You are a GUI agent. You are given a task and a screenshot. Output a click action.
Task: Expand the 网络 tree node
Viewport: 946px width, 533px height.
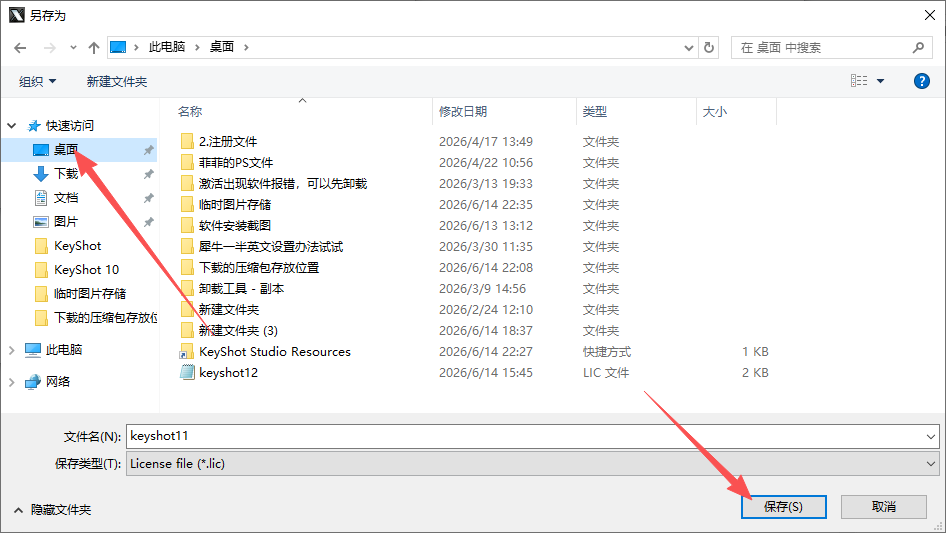coord(11,382)
